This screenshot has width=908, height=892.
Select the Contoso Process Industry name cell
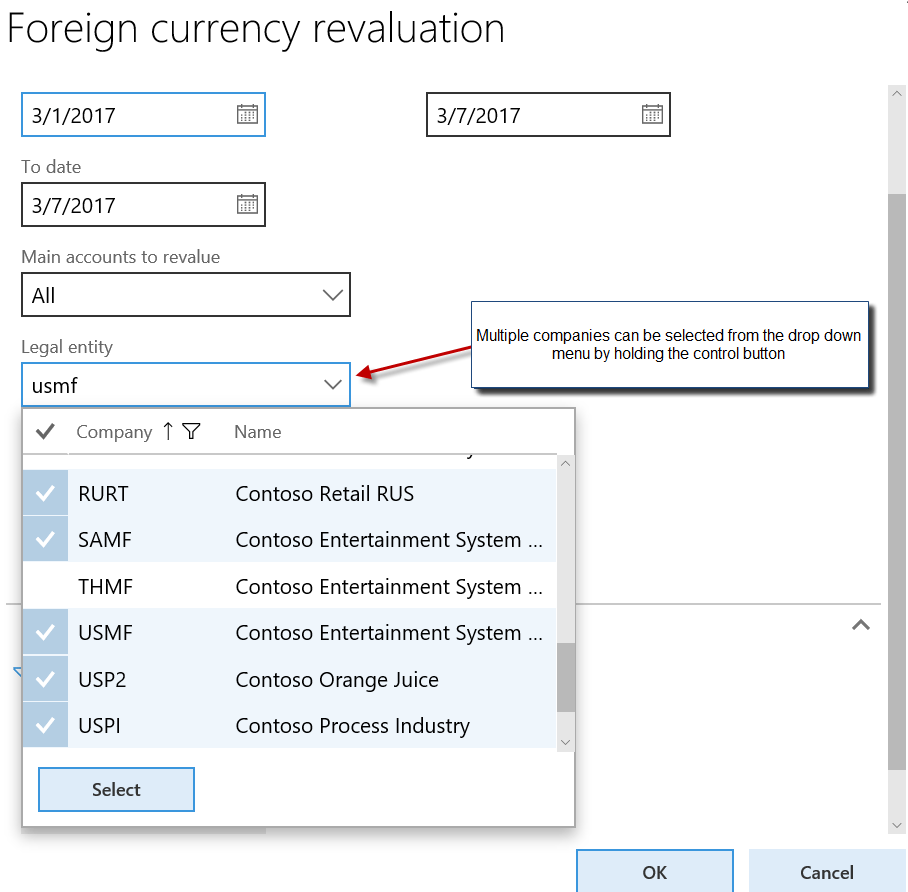pyautogui.click(x=353, y=726)
